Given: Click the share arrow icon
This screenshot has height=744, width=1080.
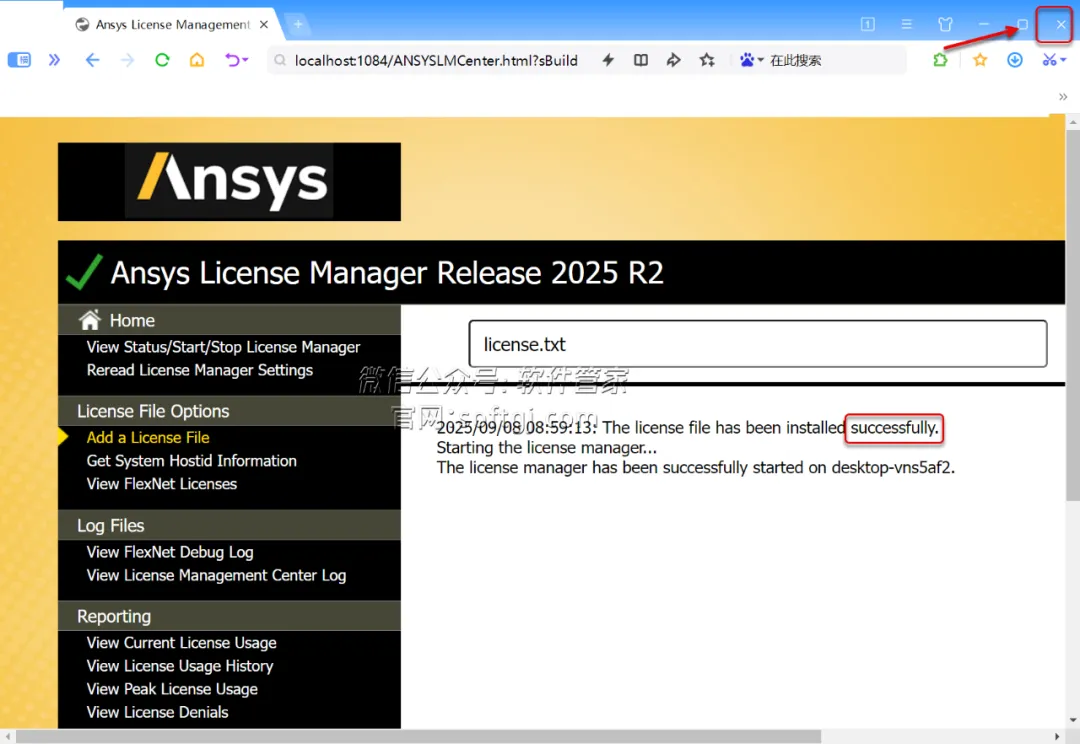Looking at the screenshot, I should tap(674, 60).
